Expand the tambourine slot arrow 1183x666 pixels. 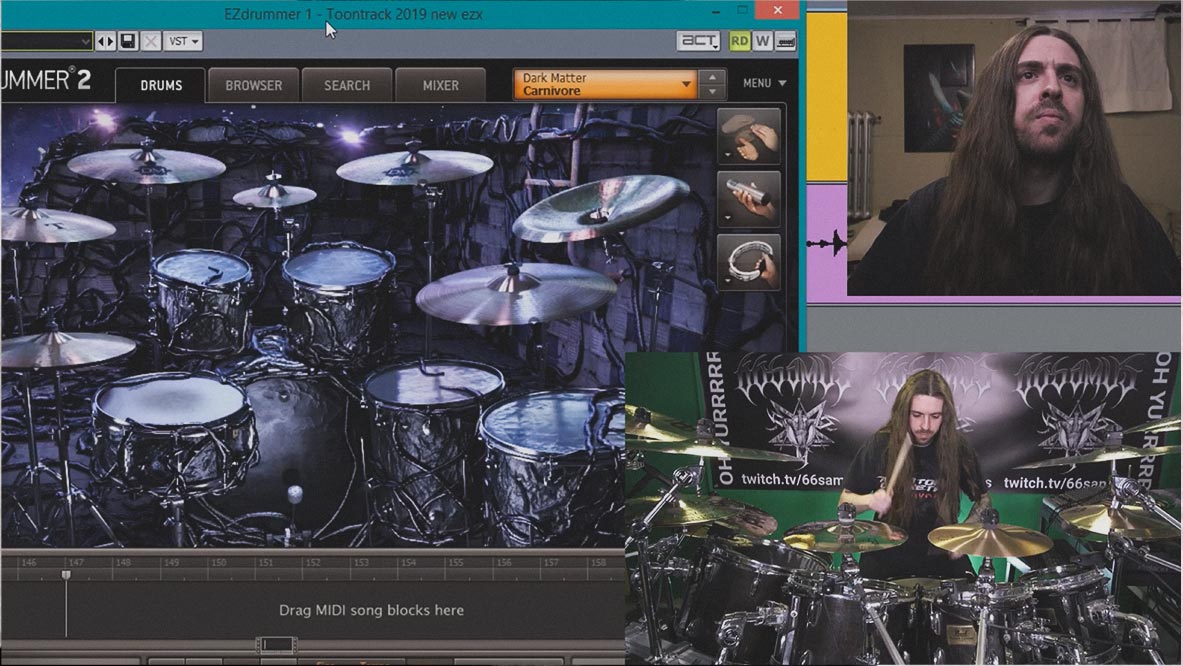(727, 281)
